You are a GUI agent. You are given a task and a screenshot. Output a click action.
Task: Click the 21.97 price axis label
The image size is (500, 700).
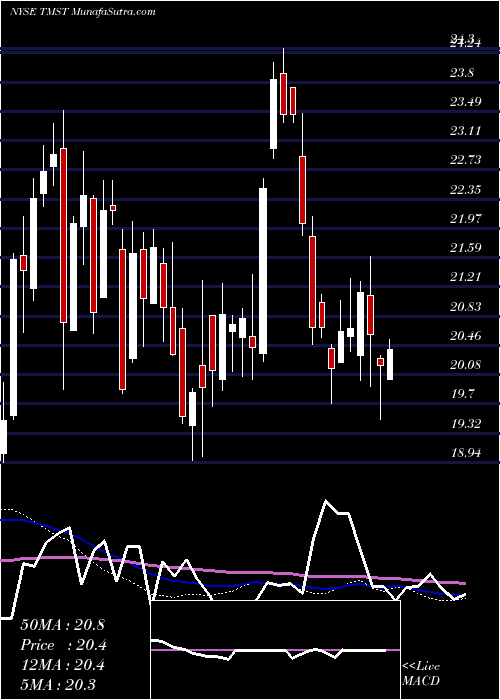(x=465, y=218)
